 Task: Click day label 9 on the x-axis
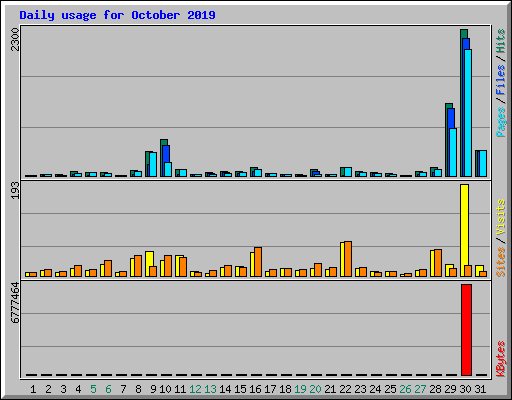coord(153,389)
